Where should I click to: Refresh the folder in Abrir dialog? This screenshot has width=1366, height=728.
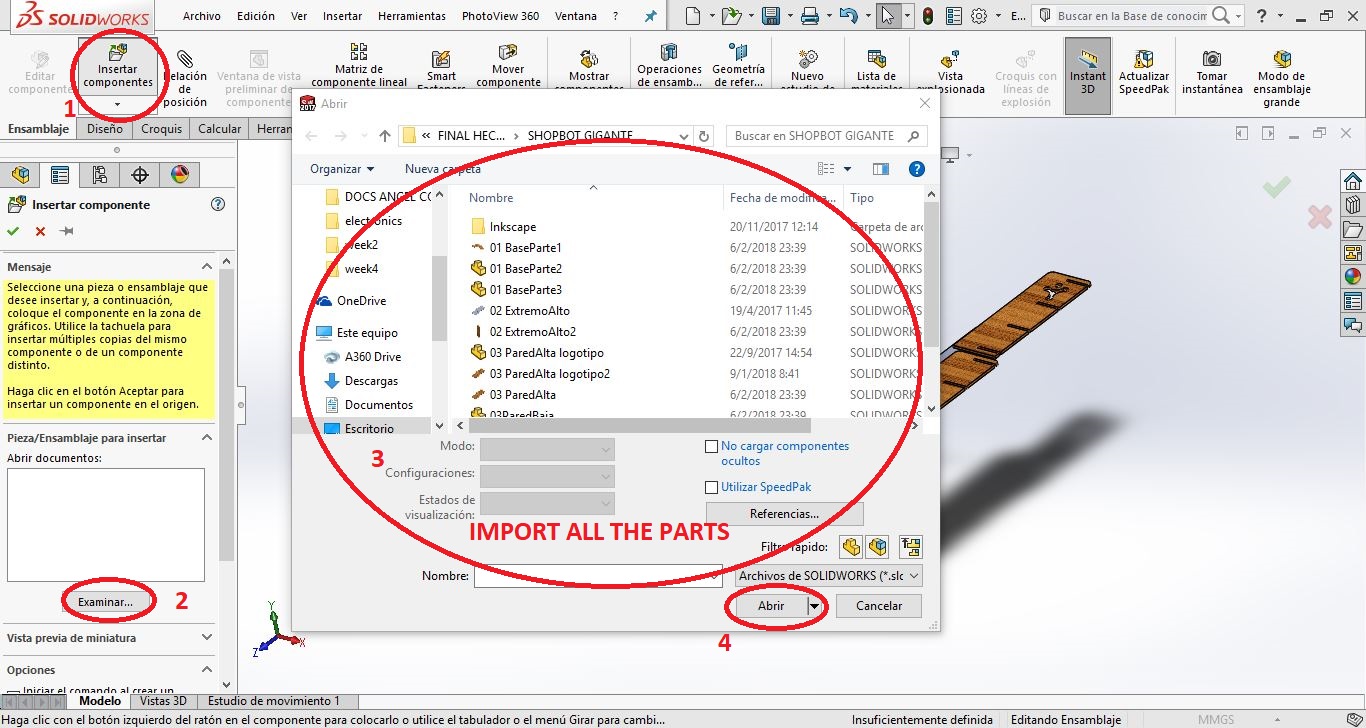(705, 136)
